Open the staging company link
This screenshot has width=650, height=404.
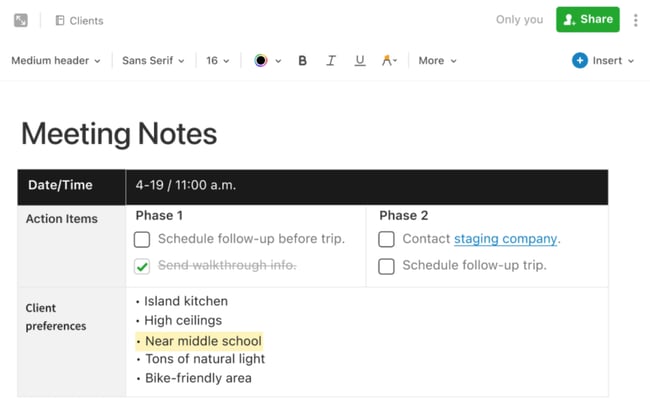click(505, 239)
